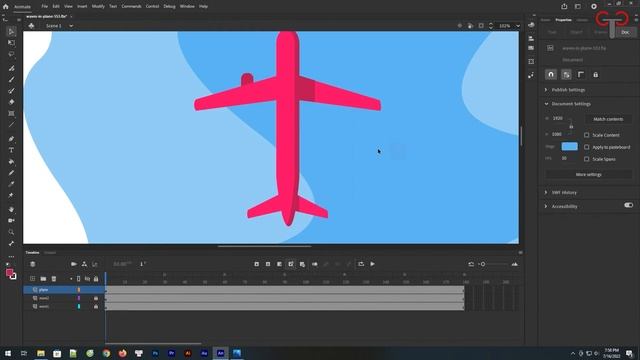Open the Control menu
640x360 pixels.
(152, 7)
